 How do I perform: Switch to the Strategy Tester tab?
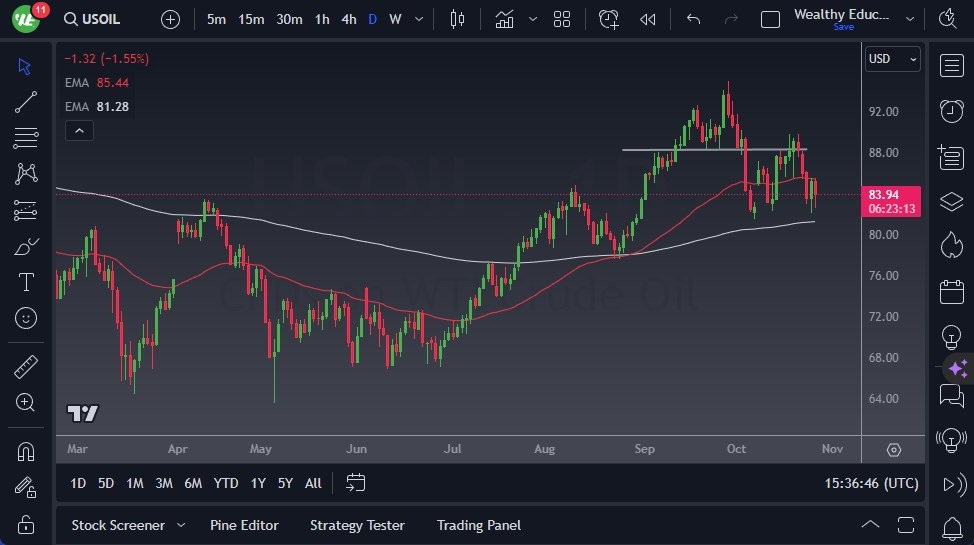point(357,525)
